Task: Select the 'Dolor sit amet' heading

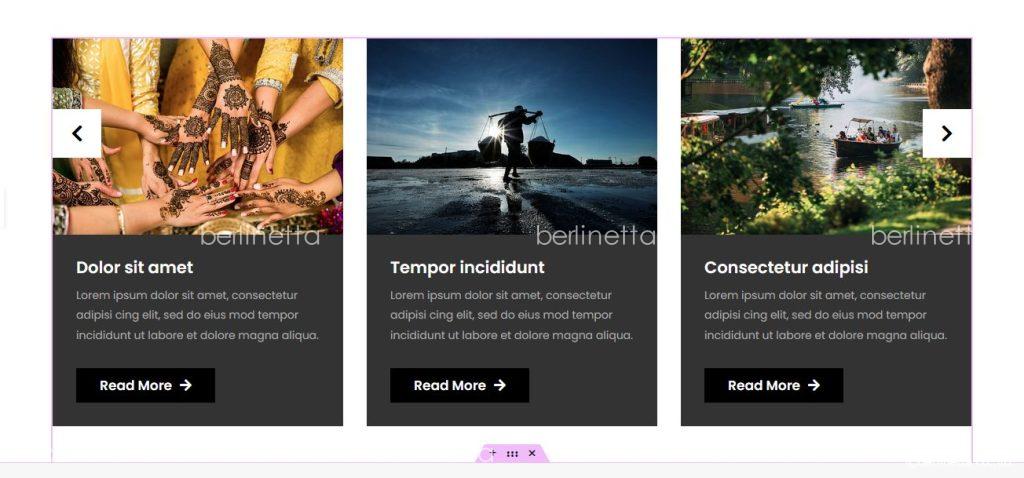Action: pyautogui.click(x=135, y=268)
